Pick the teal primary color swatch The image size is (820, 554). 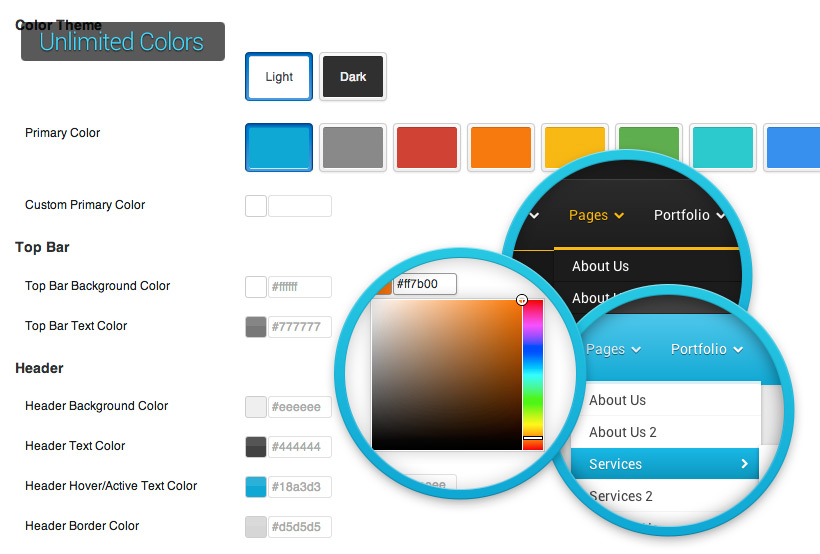(722, 148)
